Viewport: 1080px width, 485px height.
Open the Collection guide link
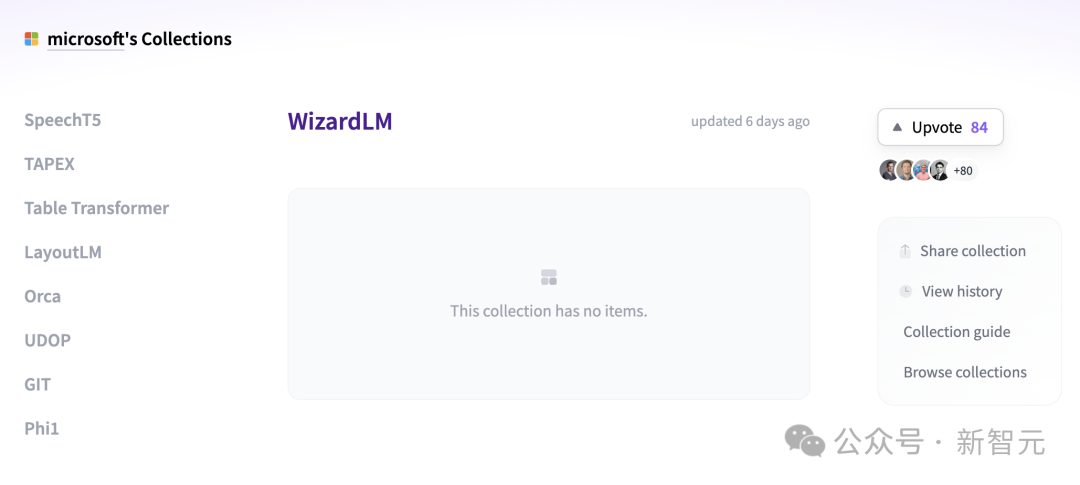pyautogui.click(x=957, y=332)
